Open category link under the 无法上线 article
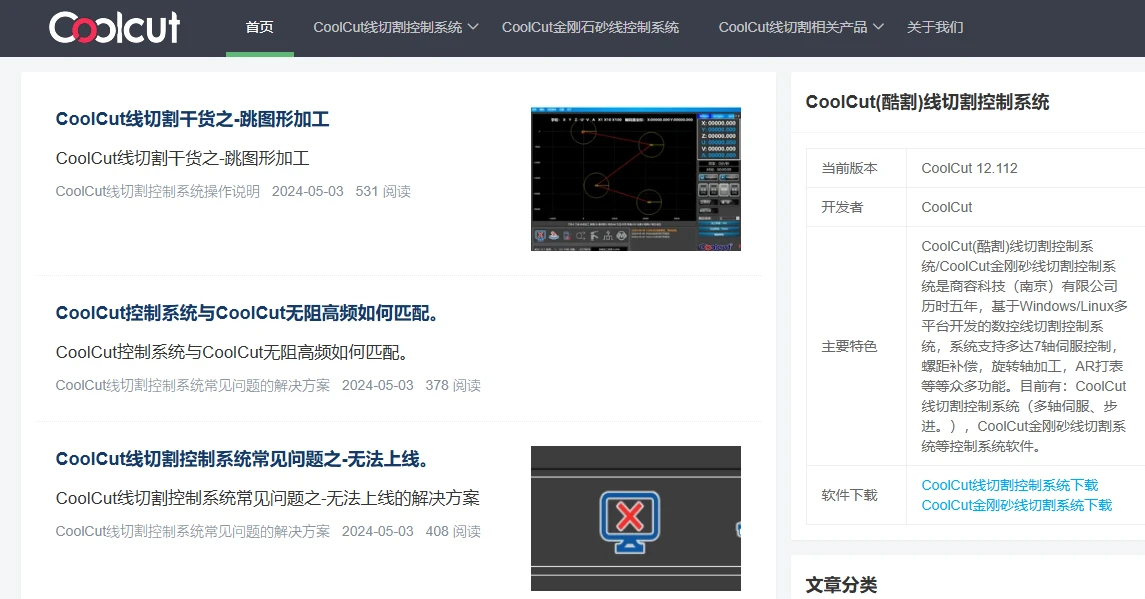 192,531
